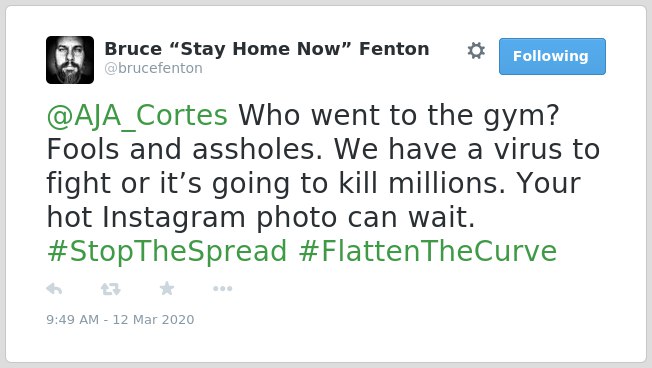This screenshot has width=652, height=368.
Task: Open the bearded man profile avatar
Action: click(70, 60)
